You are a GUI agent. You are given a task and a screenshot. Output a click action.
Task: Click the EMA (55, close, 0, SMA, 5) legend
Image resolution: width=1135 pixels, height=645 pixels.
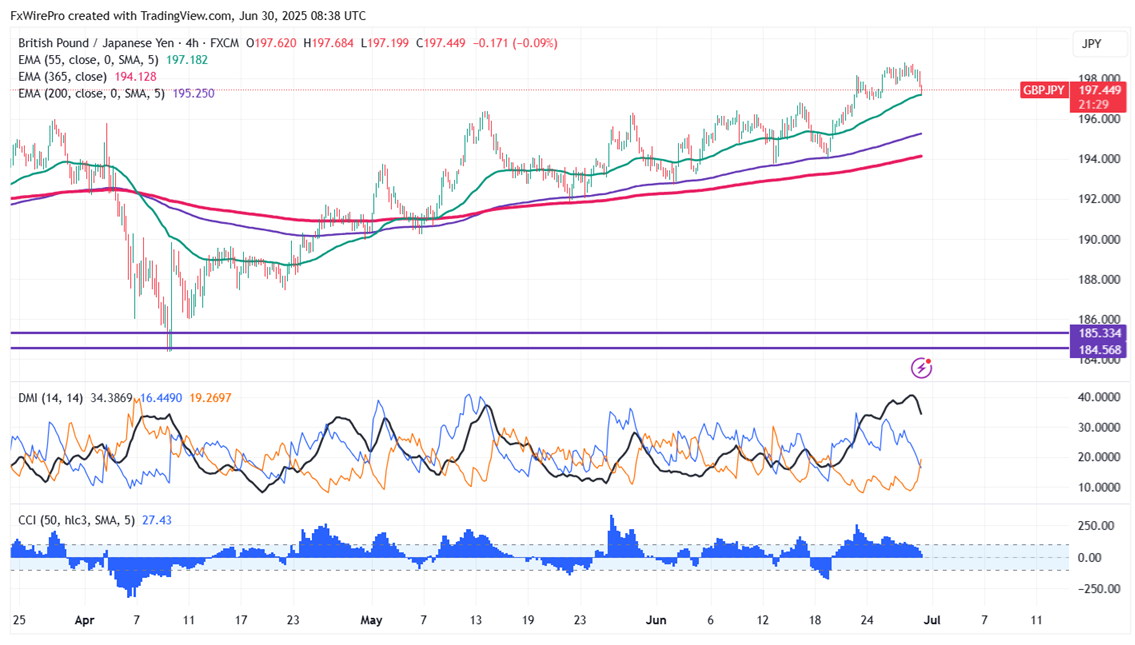pyautogui.click(x=88, y=60)
